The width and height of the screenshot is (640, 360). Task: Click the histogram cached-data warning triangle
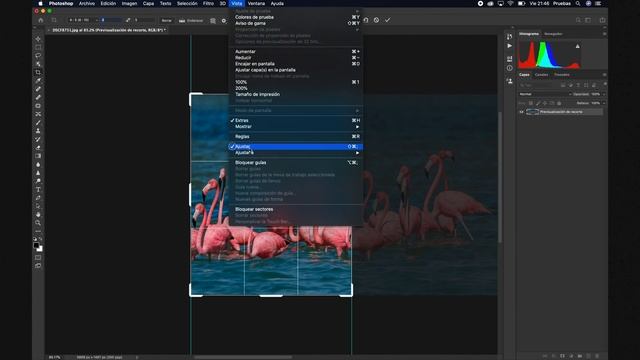(578, 46)
